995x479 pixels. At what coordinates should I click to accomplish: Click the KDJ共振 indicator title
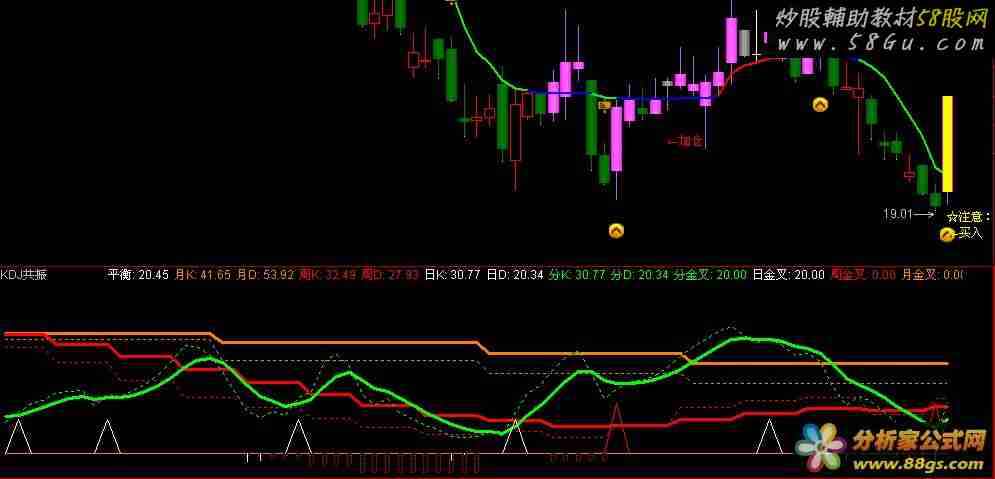coord(24,274)
